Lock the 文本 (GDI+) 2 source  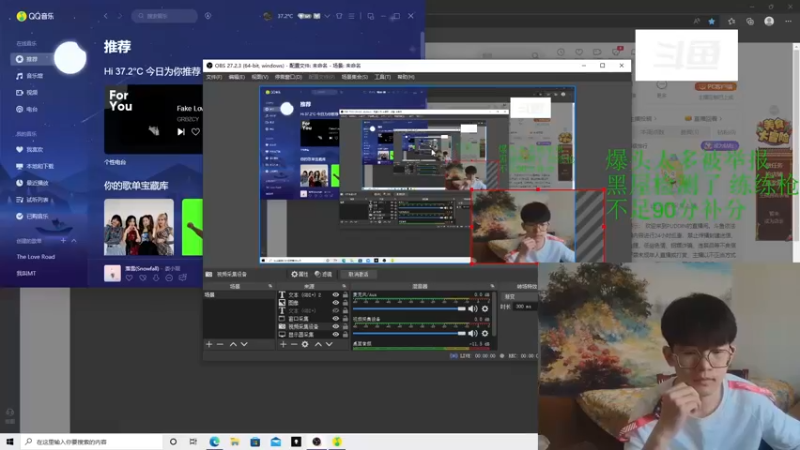pyautogui.click(x=345, y=295)
